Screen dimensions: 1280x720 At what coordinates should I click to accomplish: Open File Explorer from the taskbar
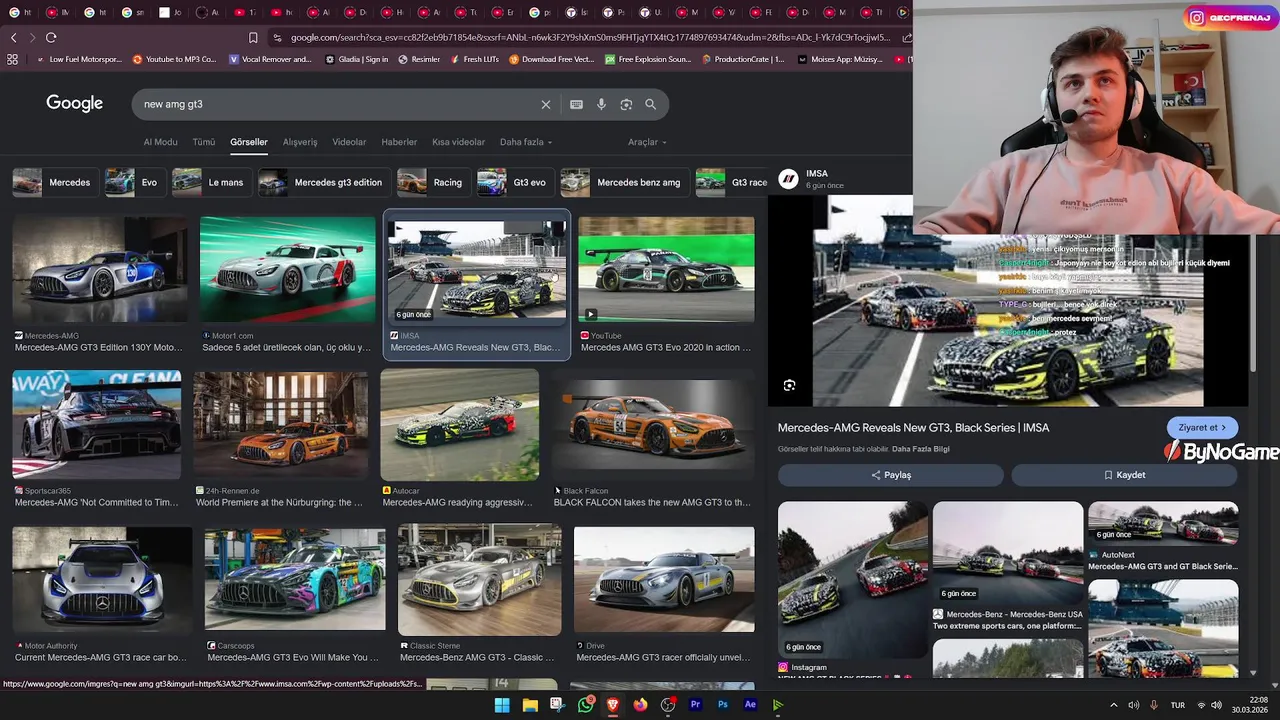pyautogui.click(x=530, y=705)
